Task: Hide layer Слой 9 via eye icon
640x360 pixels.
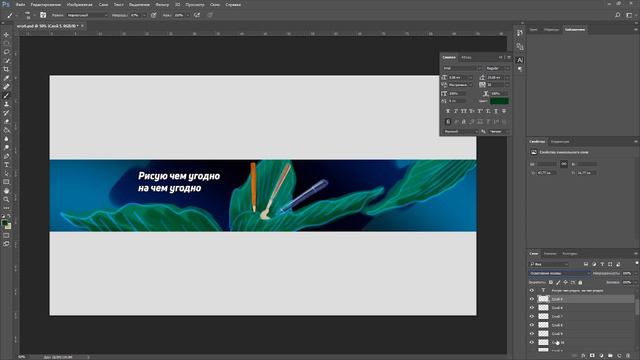Action: [x=532, y=333]
